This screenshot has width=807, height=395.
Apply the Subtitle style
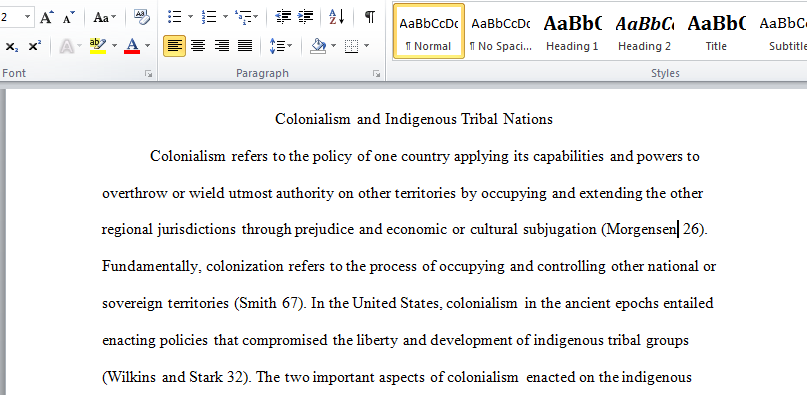pos(782,31)
